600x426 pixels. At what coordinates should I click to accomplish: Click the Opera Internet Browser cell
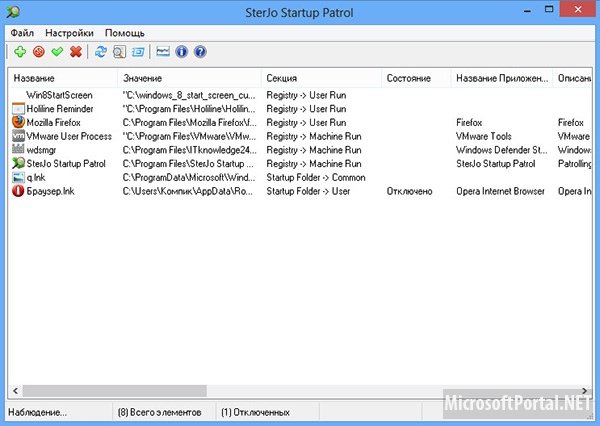[x=501, y=191]
